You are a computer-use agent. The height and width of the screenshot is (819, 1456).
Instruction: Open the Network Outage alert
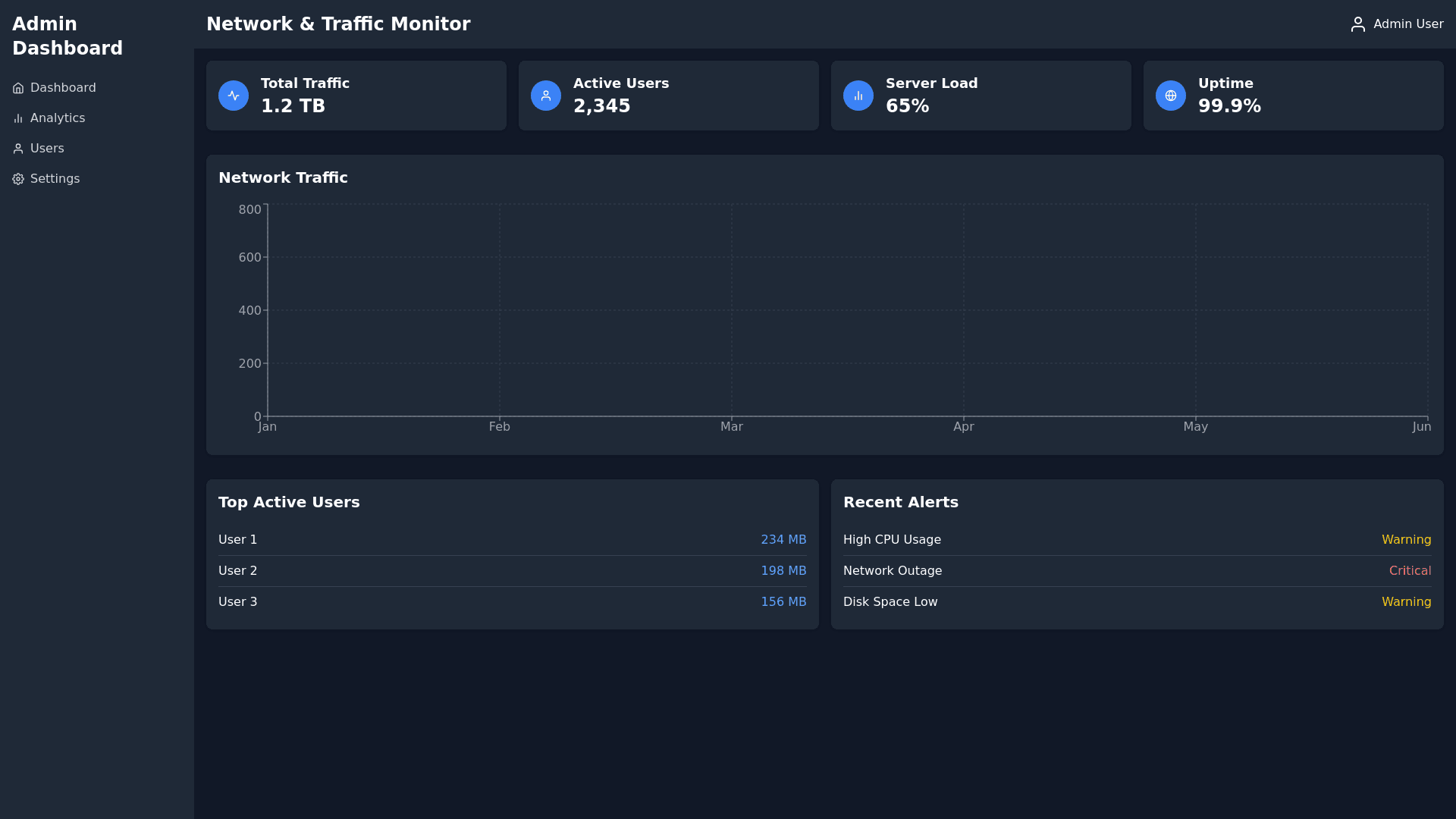click(x=893, y=571)
